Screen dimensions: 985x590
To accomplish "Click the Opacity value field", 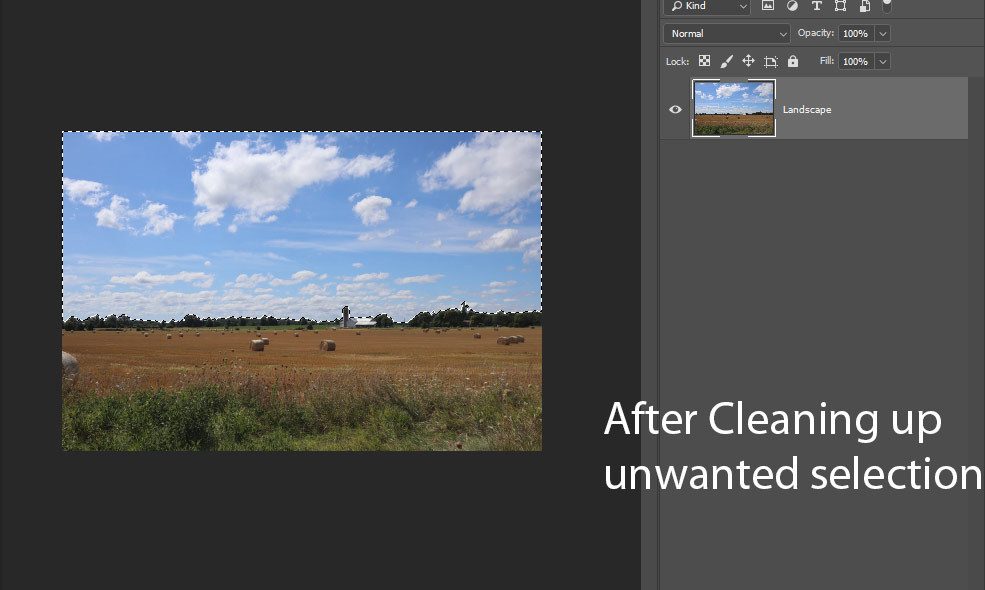I will pos(855,33).
